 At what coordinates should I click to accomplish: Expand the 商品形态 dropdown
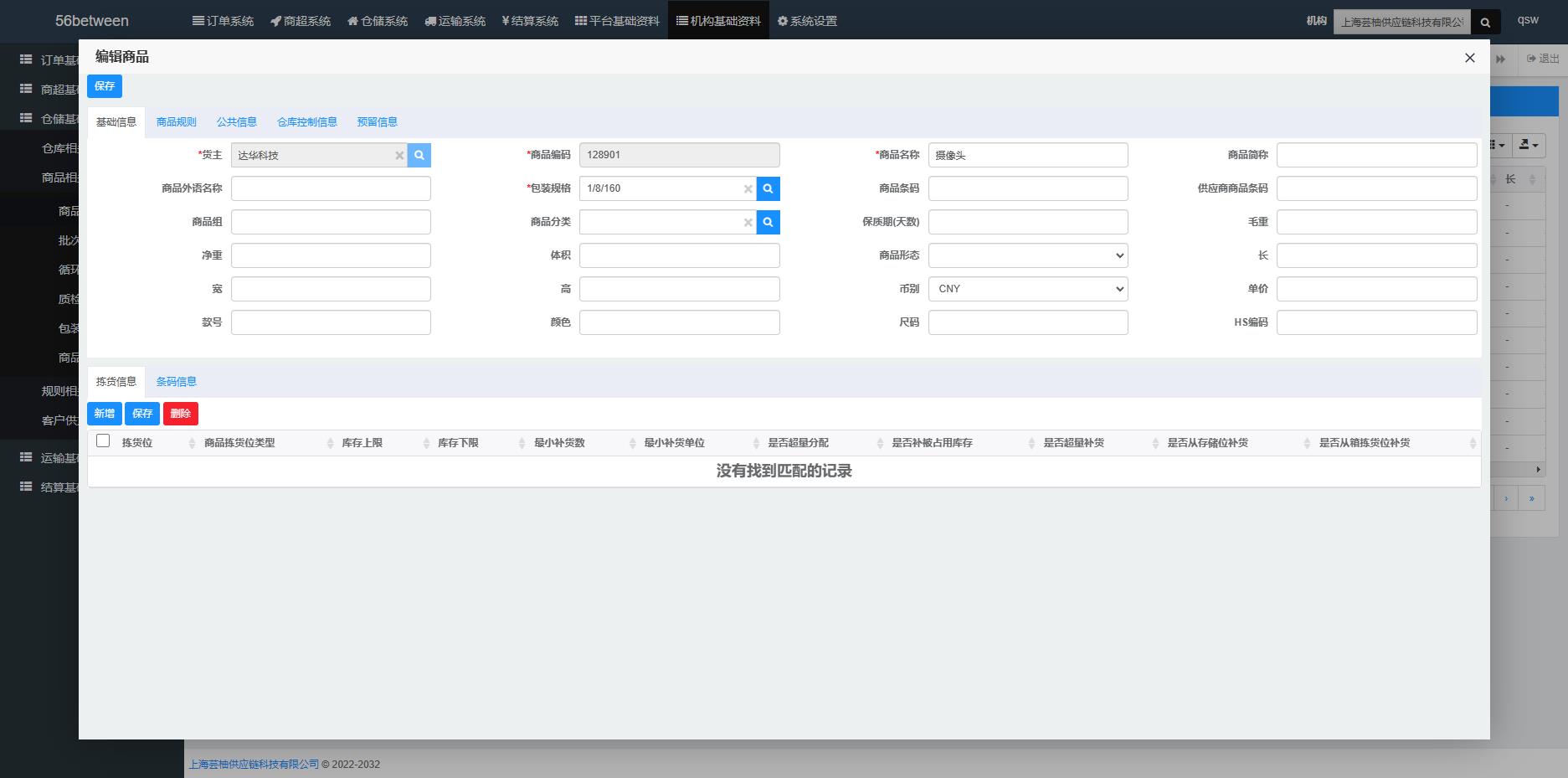point(1028,255)
